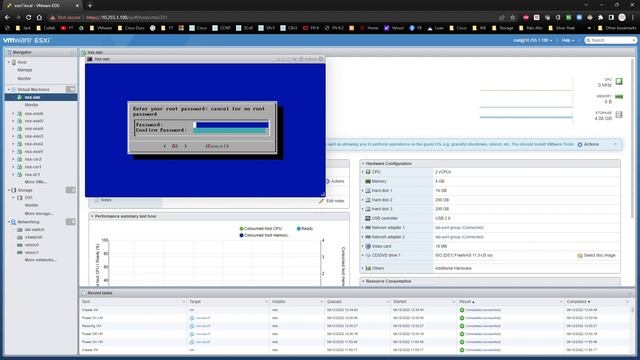Screen dimensions: 640x360
Task: Open a new browser tab
Action: pos(90,5)
